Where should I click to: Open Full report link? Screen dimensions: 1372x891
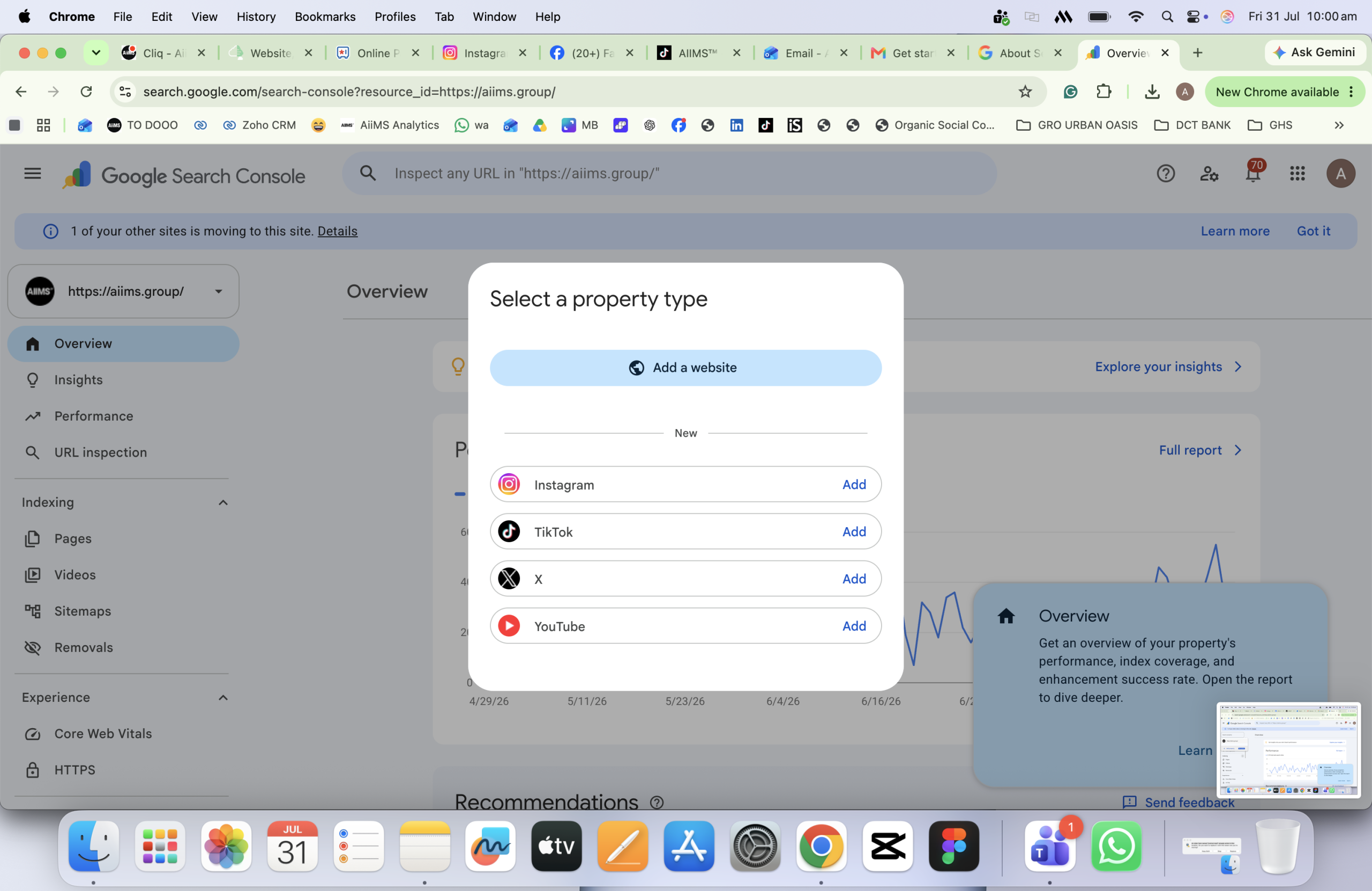click(x=1200, y=450)
